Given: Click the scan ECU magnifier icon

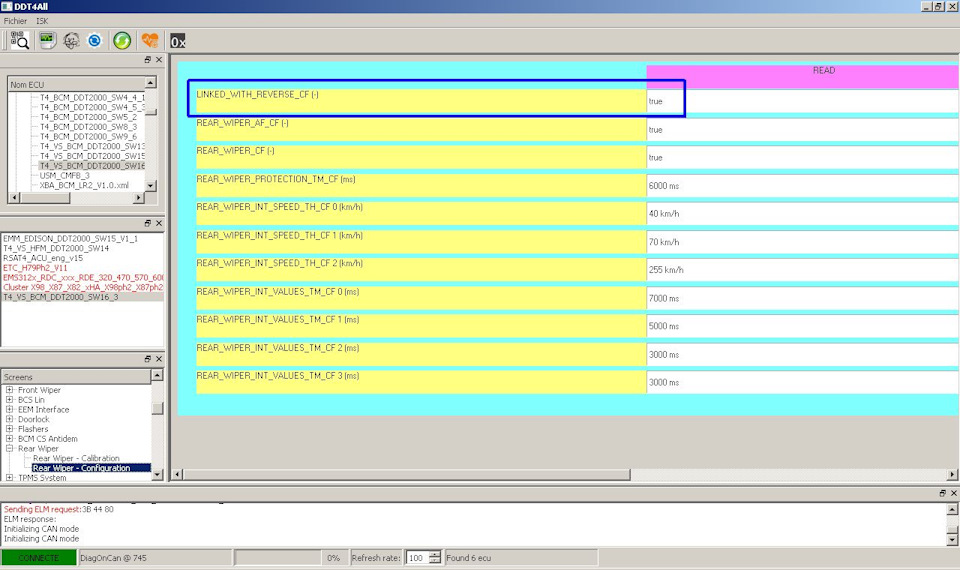Looking at the screenshot, I should (x=20, y=41).
